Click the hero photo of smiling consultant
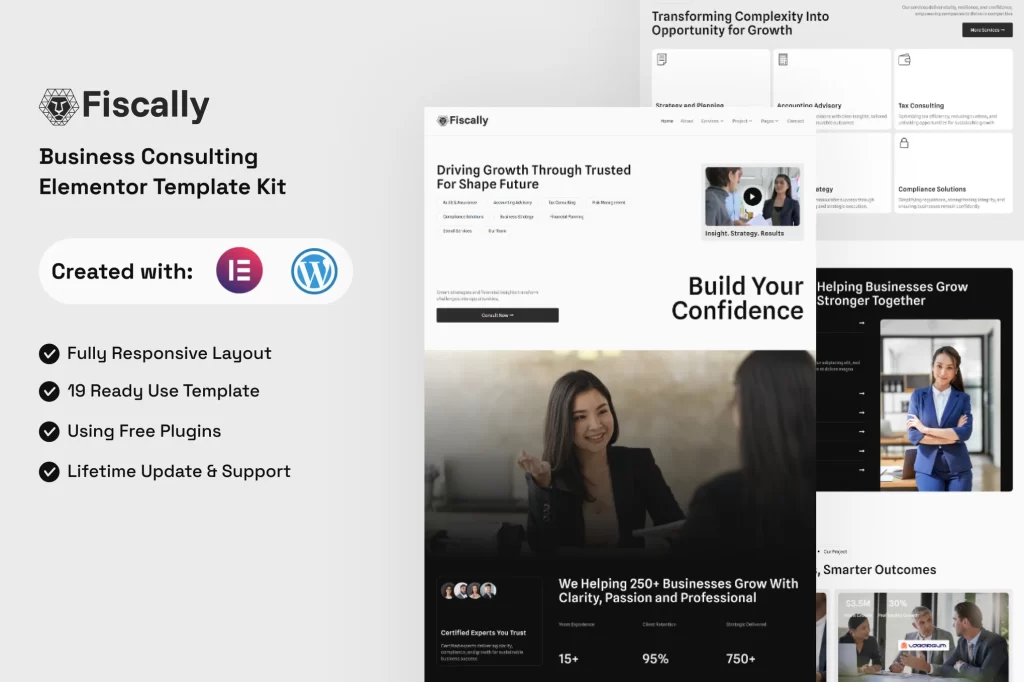The image size is (1024, 682). point(620,451)
